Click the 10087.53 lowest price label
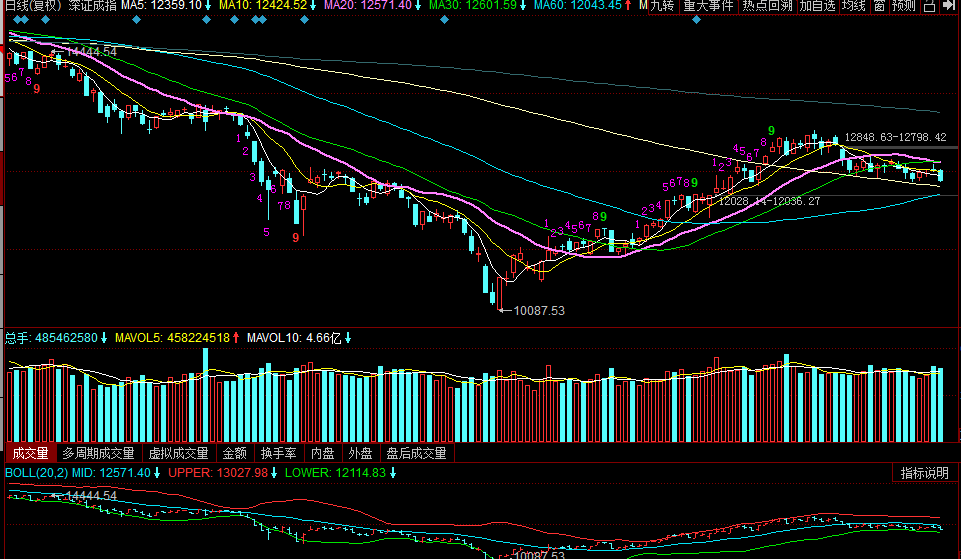The width and height of the screenshot is (961, 559). pos(538,311)
